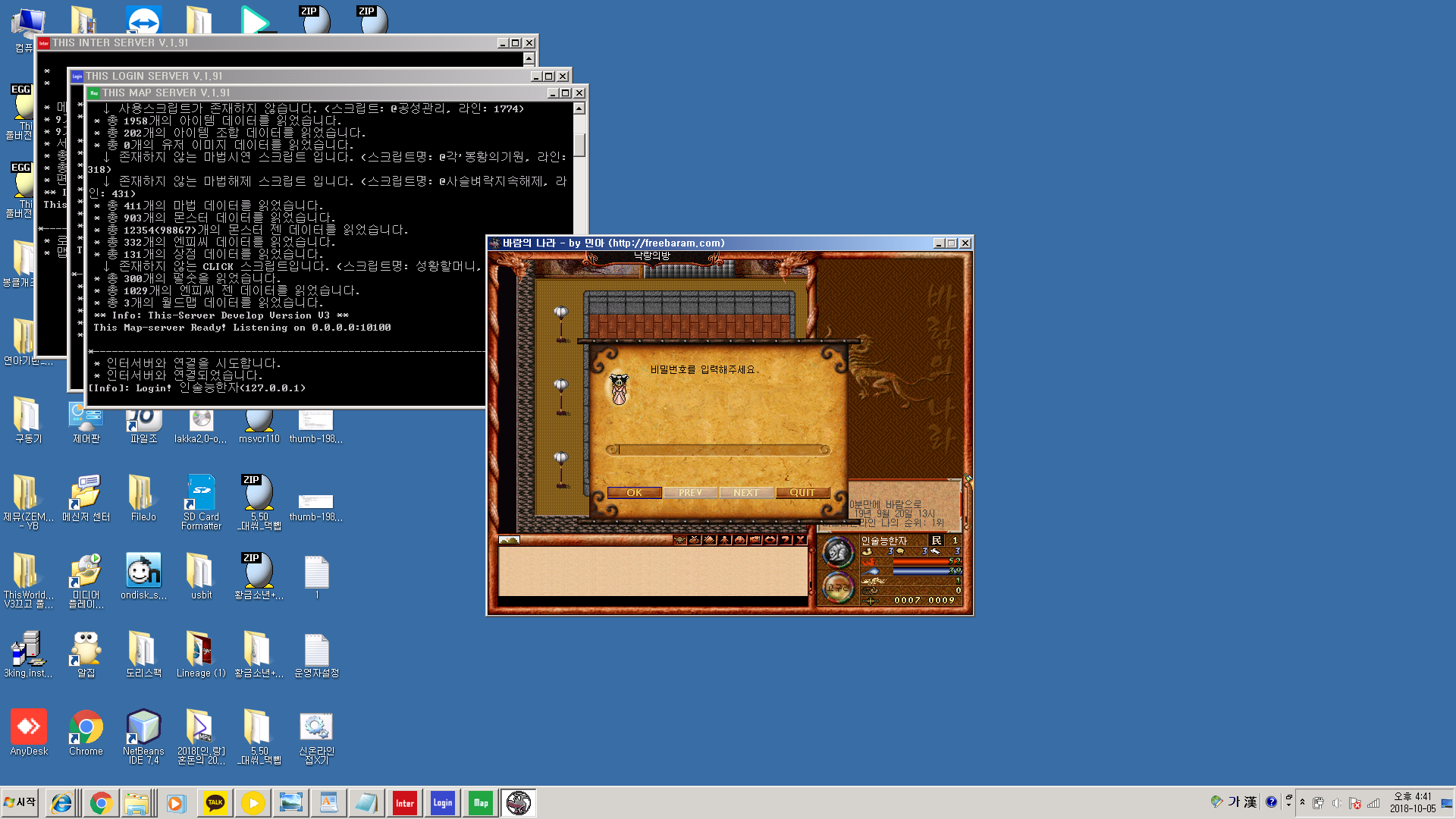1456x819 pixels.
Task: Click the NEXT button in game dialog
Action: coord(746,492)
